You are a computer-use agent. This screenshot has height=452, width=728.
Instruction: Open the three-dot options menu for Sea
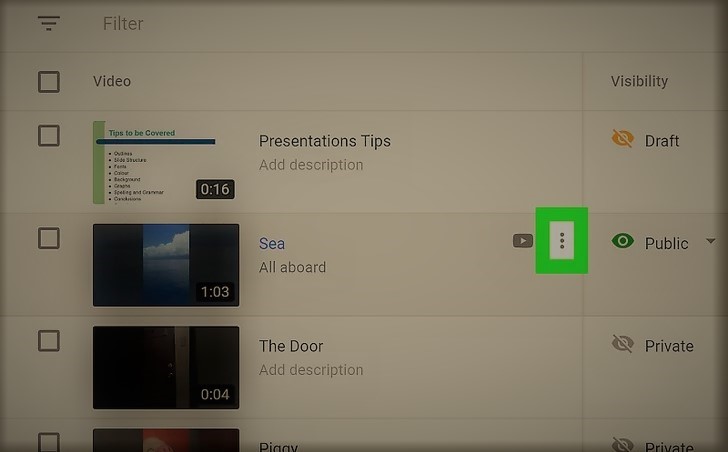[x=562, y=240]
